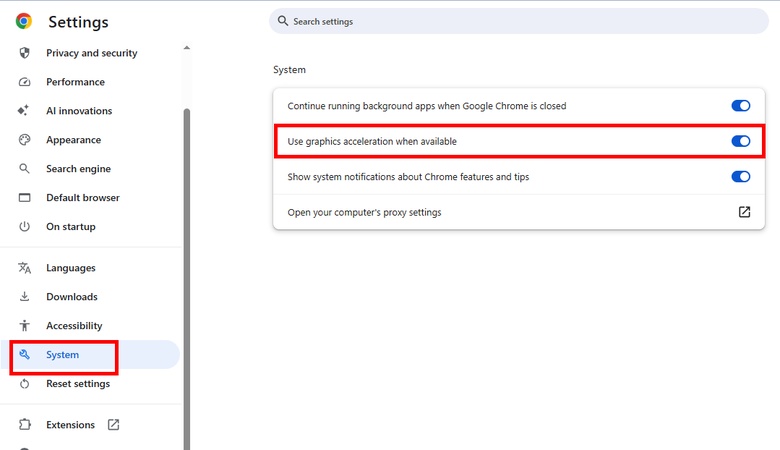Image resolution: width=780 pixels, height=450 pixels.
Task: Click 'Continue running background apps' label text
Action: click(427, 105)
